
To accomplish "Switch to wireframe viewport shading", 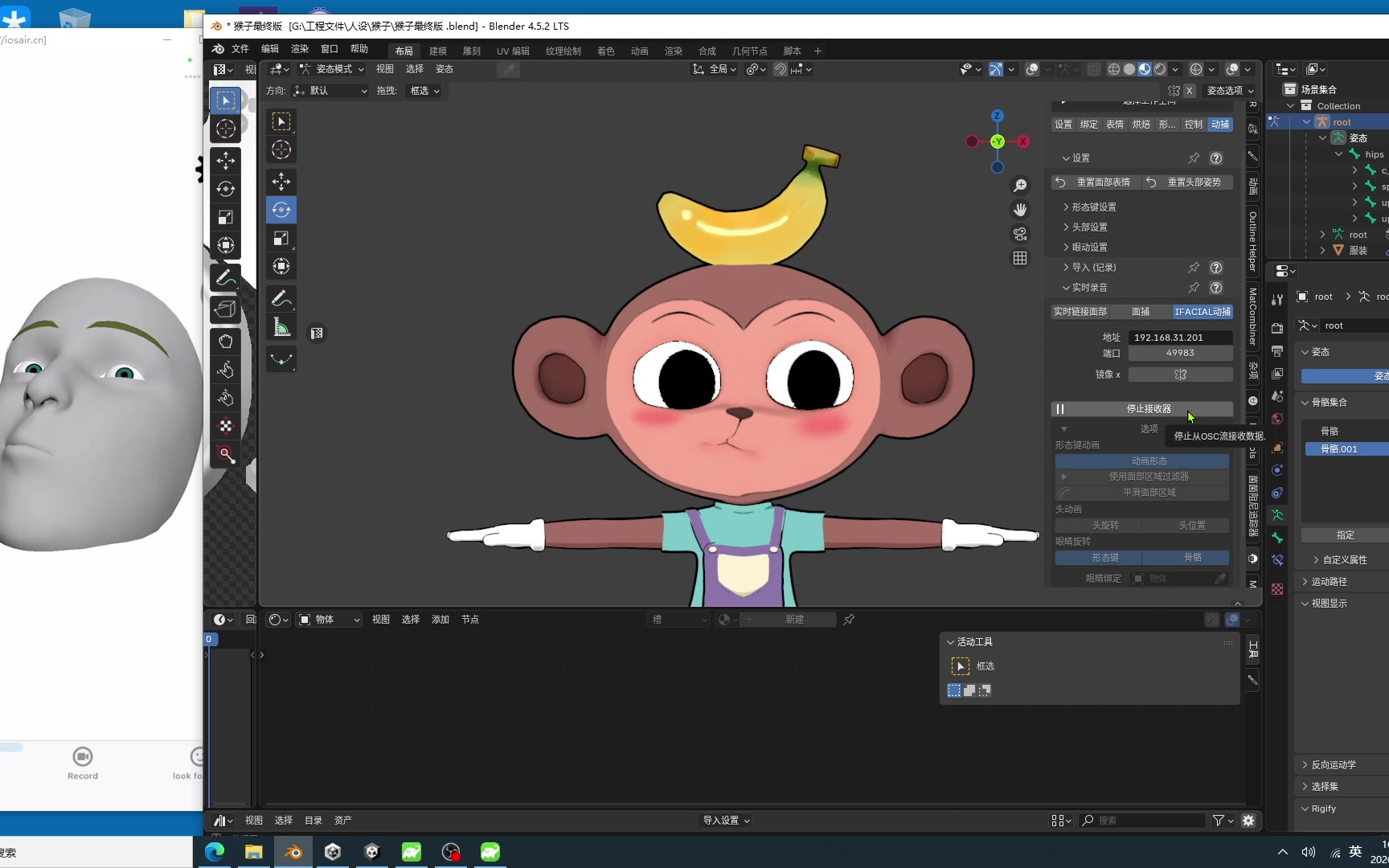I will click(1114, 69).
